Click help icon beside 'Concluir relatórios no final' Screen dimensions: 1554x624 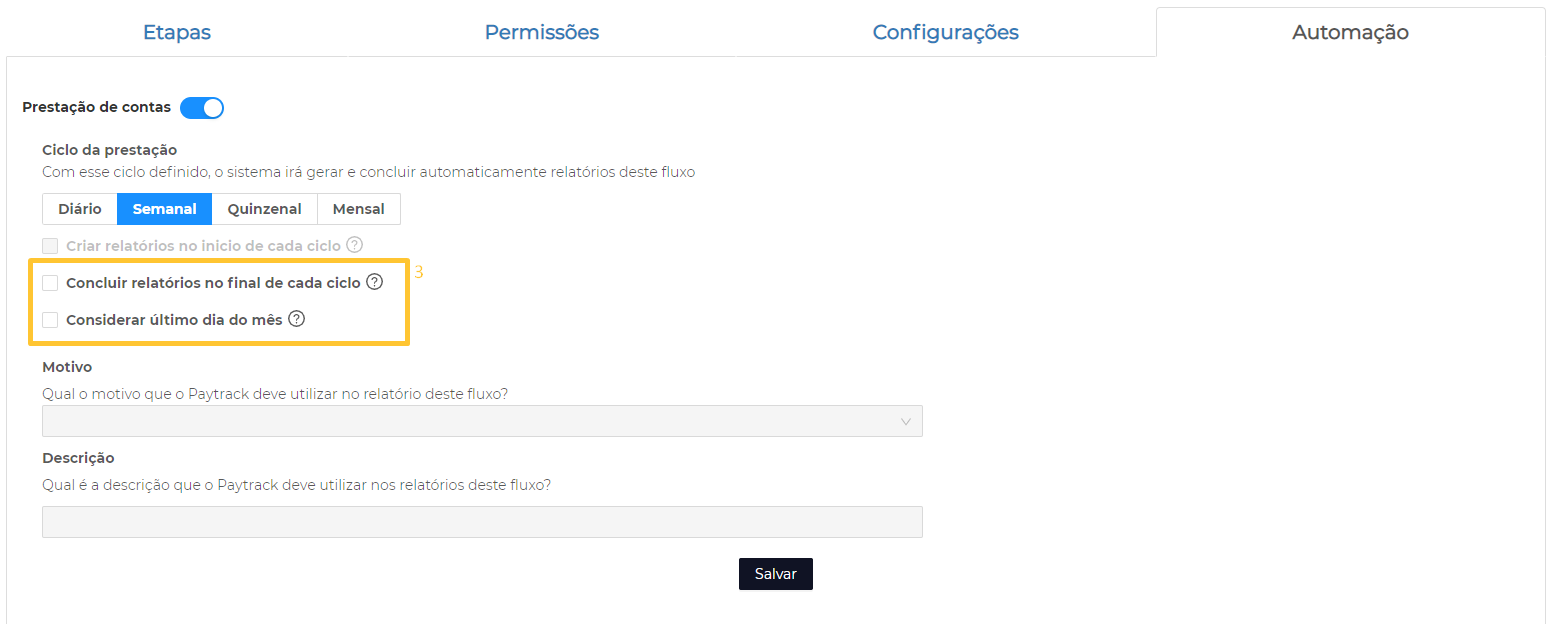374,282
